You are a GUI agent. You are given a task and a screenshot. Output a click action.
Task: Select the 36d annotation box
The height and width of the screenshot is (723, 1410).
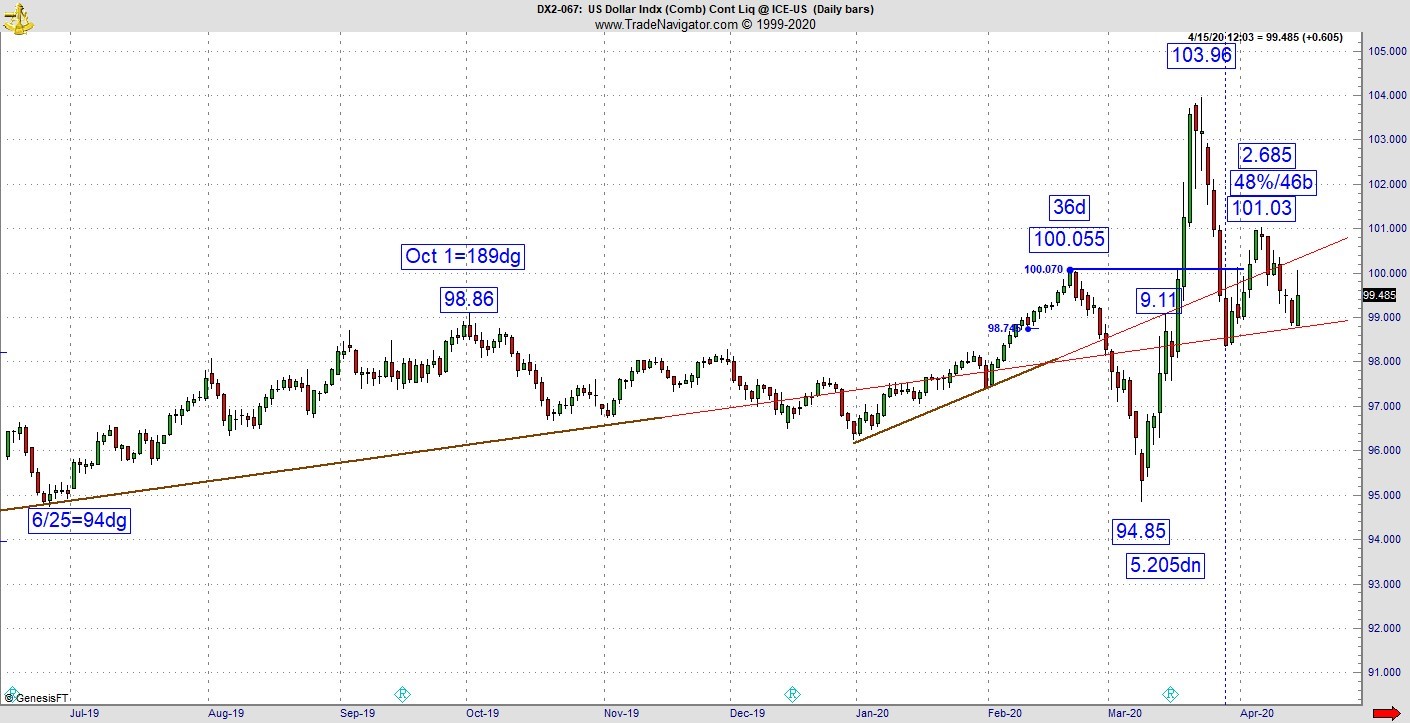tap(1068, 207)
